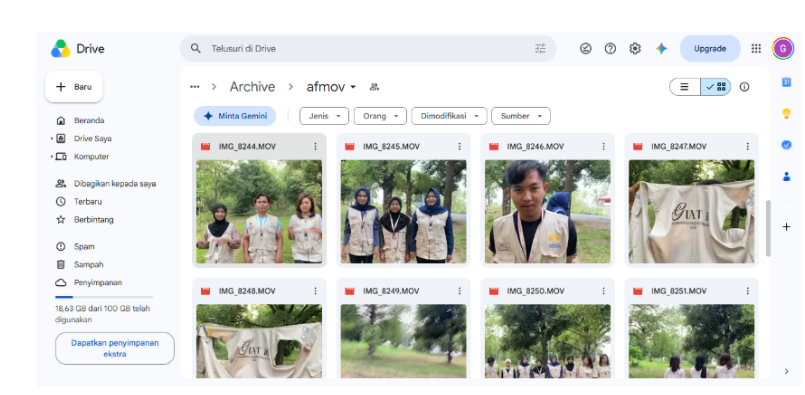The height and width of the screenshot is (395, 805).
Task: Click the IMG_8248.MOV file name
Action: coord(247,291)
